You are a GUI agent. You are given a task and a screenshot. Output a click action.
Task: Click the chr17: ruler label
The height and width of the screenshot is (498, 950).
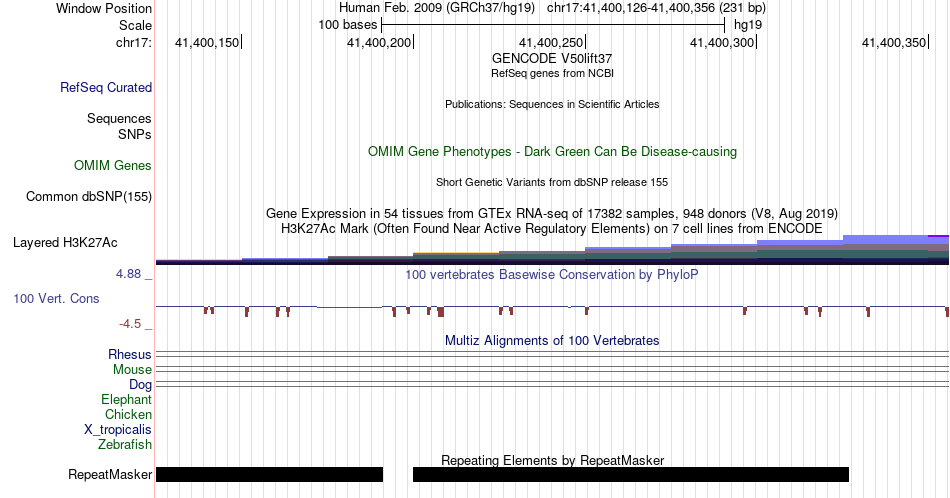[x=134, y=42]
